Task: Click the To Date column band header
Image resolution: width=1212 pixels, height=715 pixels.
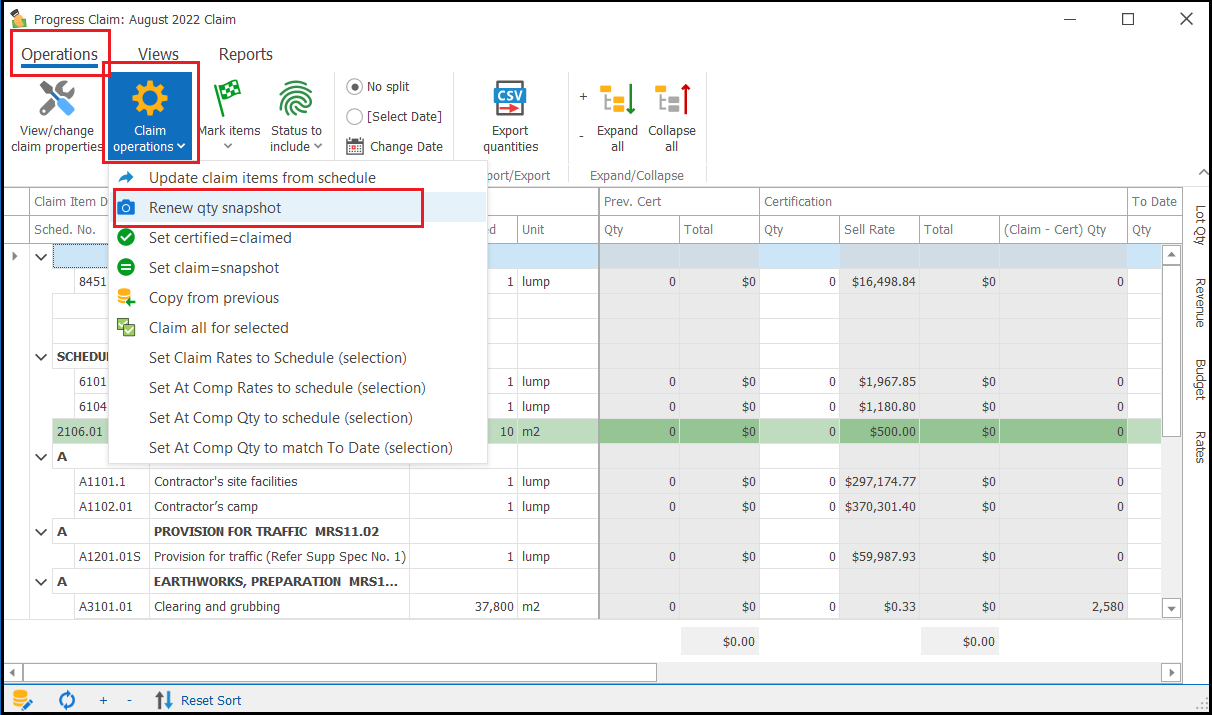Action: point(1154,202)
